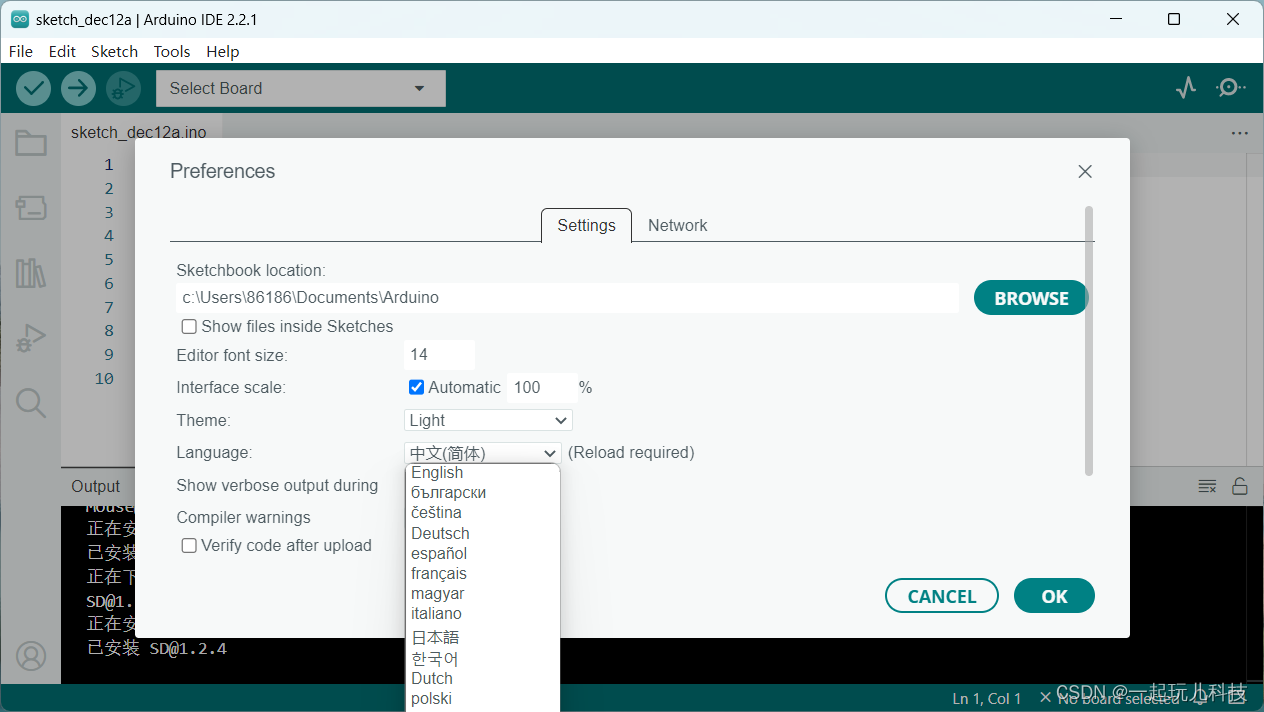Close the Preferences dialog with X
1264x712 pixels.
(1085, 172)
